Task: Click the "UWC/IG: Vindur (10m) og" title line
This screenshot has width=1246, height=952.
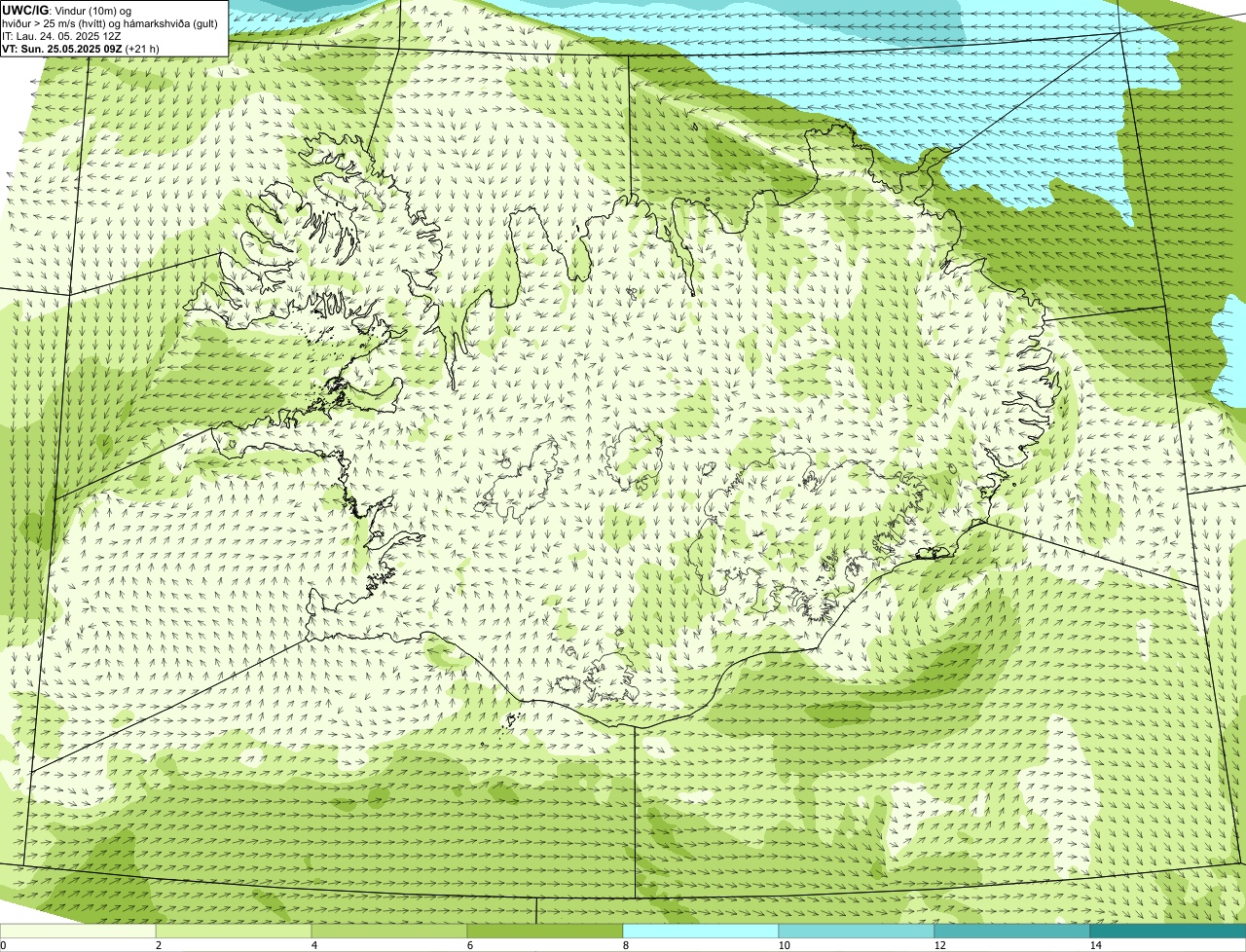Action: (66, 10)
